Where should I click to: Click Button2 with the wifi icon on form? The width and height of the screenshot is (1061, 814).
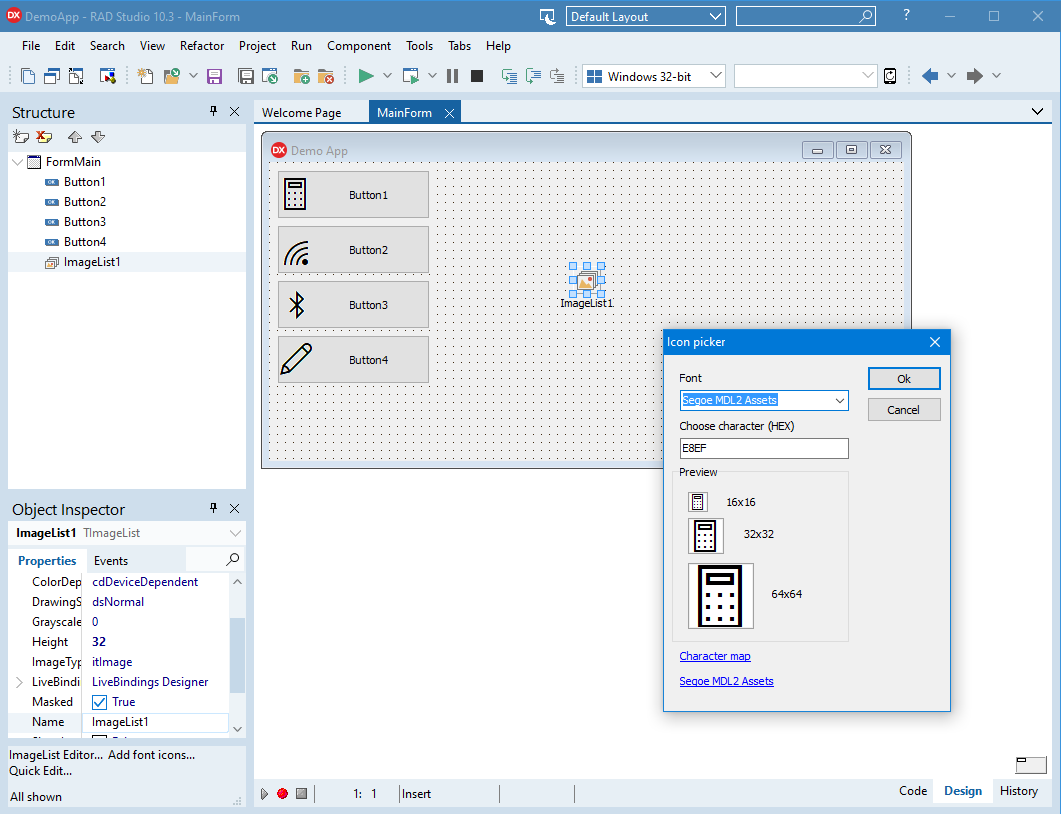353,250
